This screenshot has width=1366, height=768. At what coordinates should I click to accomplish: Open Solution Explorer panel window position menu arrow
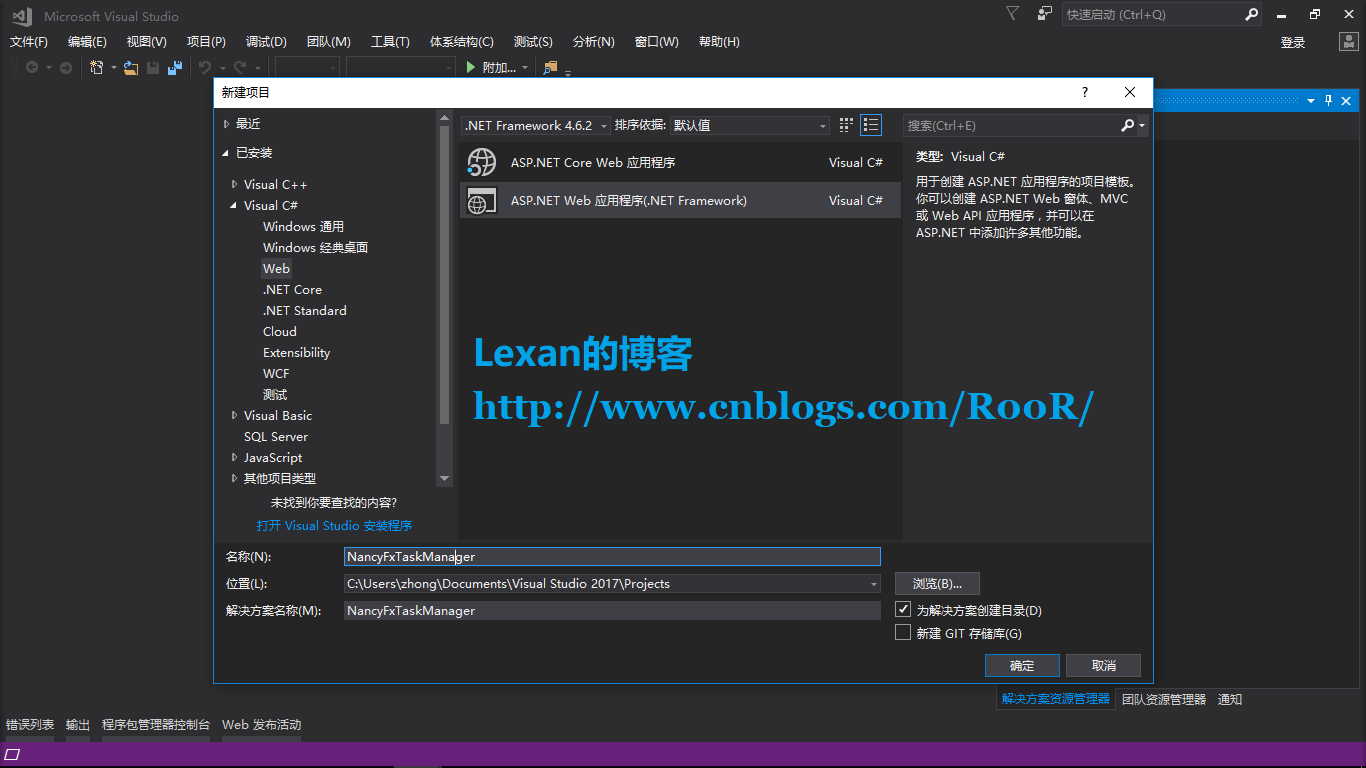click(x=1311, y=101)
